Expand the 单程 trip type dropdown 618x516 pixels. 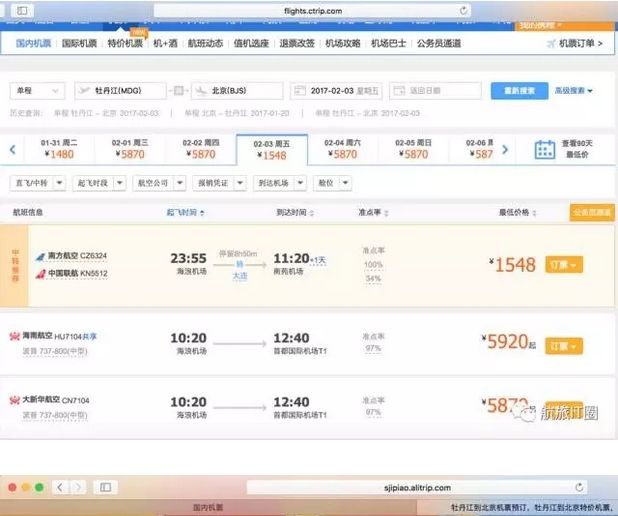(x=37, y=91)
